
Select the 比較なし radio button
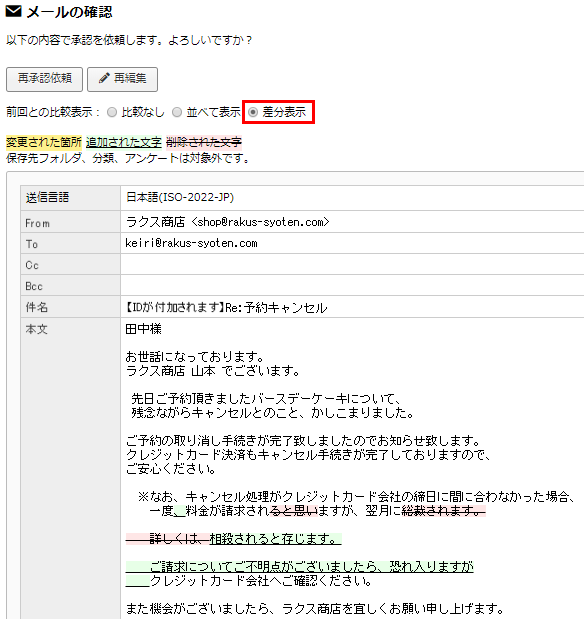click(112, 112)
